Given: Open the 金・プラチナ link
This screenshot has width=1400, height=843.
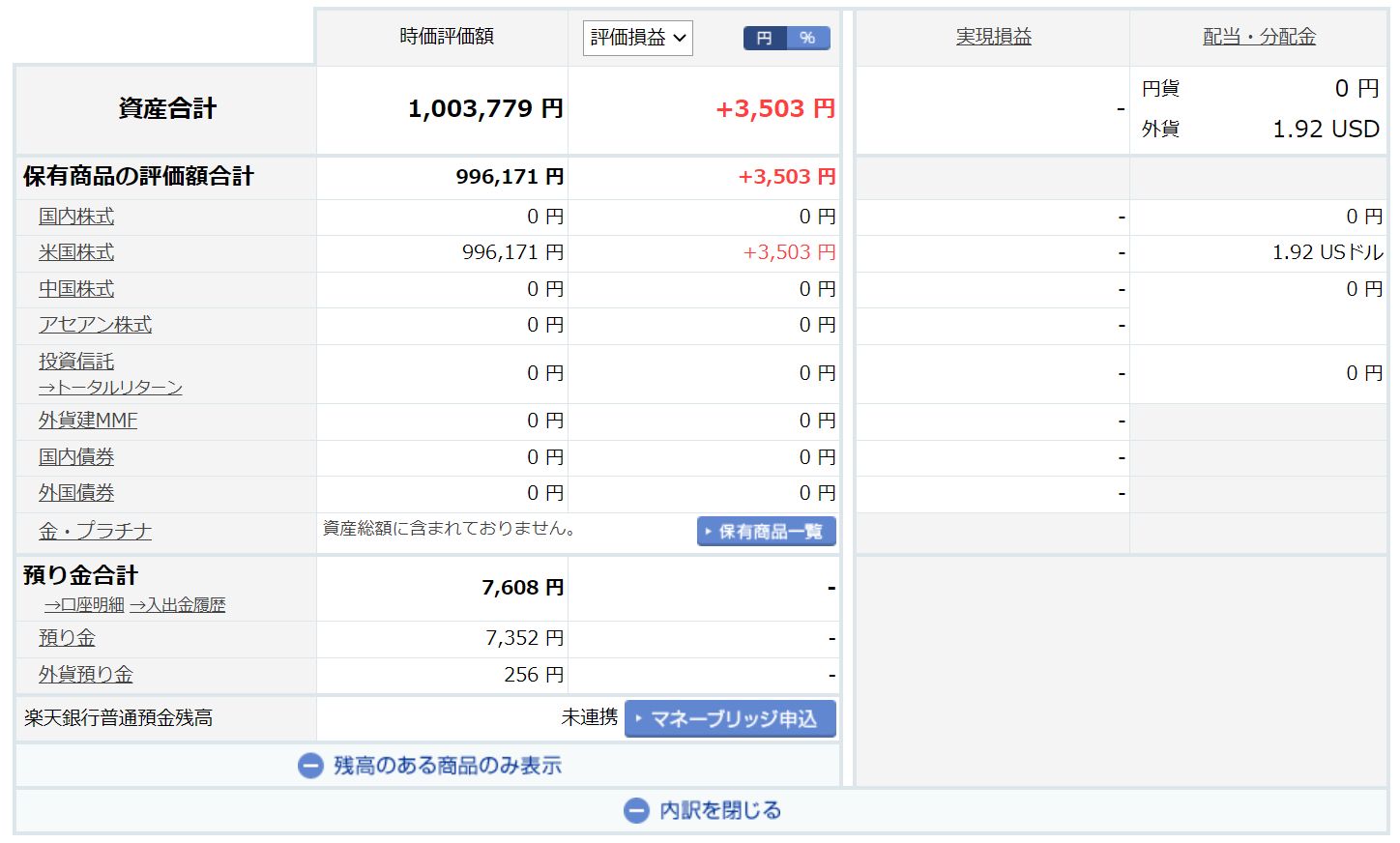Looking at the screenshot, I should (95, 531).
